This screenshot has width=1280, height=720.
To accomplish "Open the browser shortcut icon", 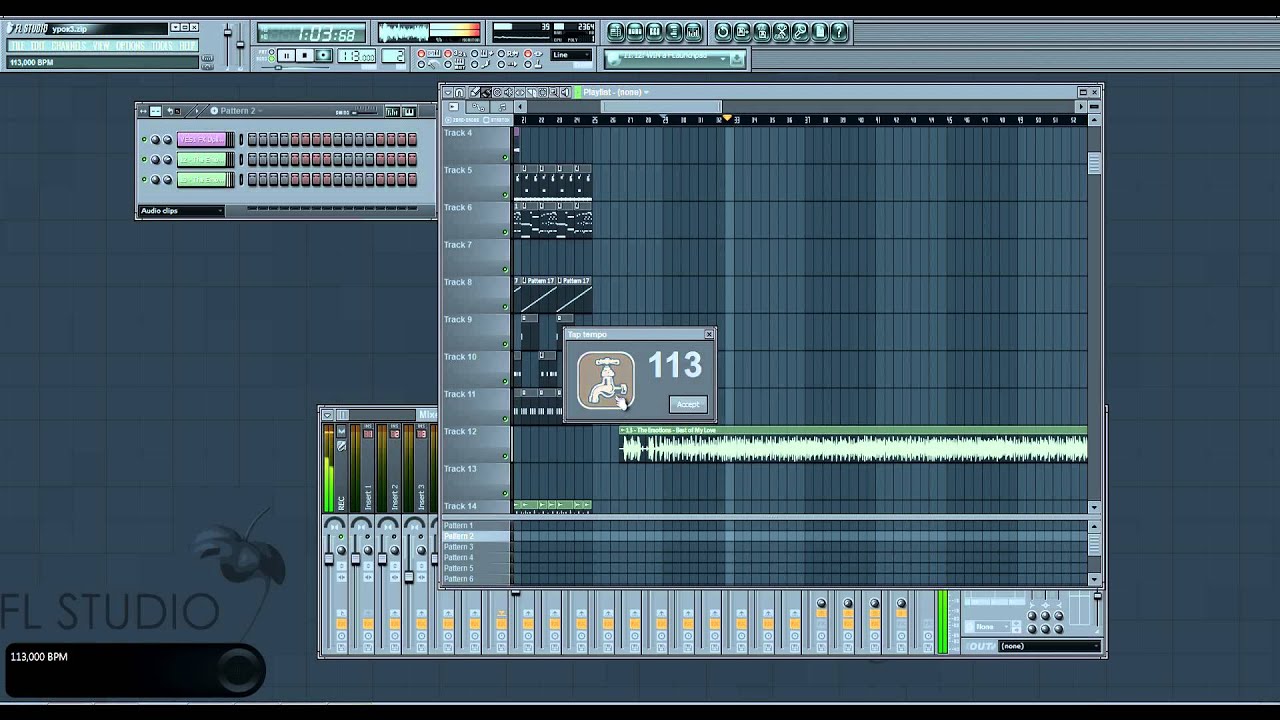I will [x=674, y=32].
